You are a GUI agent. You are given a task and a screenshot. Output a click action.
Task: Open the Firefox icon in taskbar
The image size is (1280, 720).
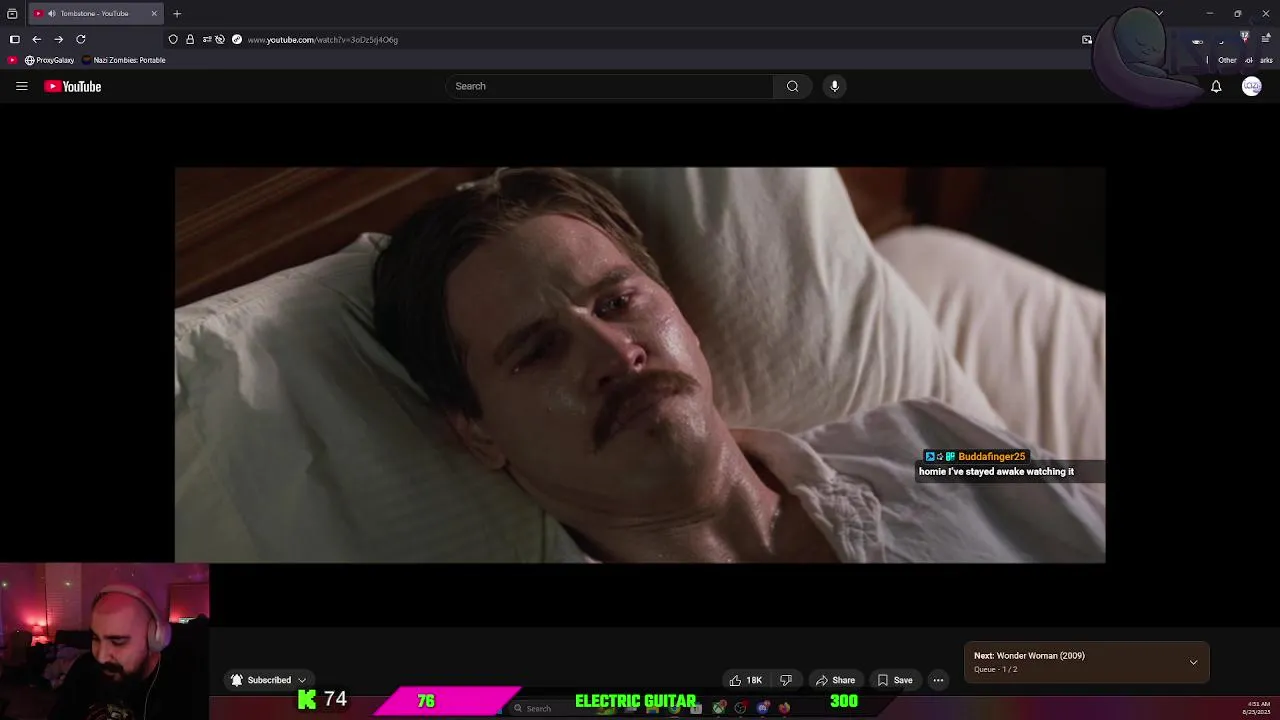pyautogui.click(x=785, y=708)
